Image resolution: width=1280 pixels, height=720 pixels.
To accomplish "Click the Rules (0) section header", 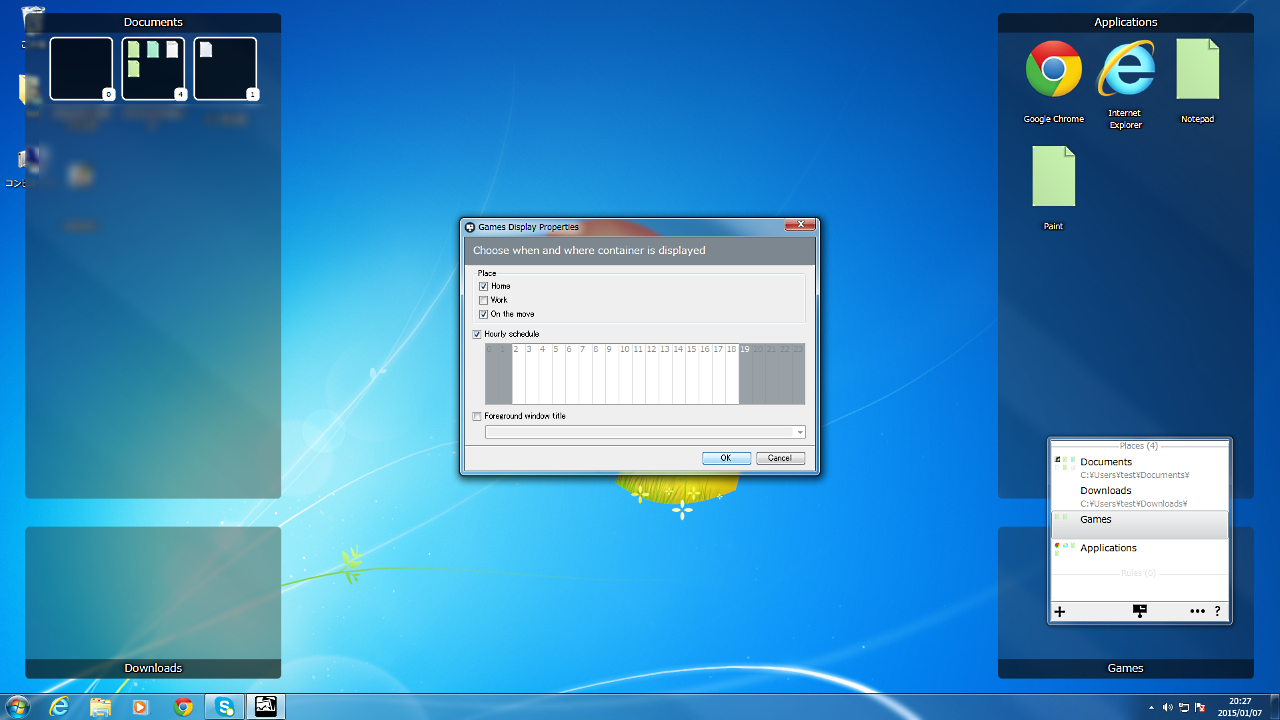I will 1139,573.
